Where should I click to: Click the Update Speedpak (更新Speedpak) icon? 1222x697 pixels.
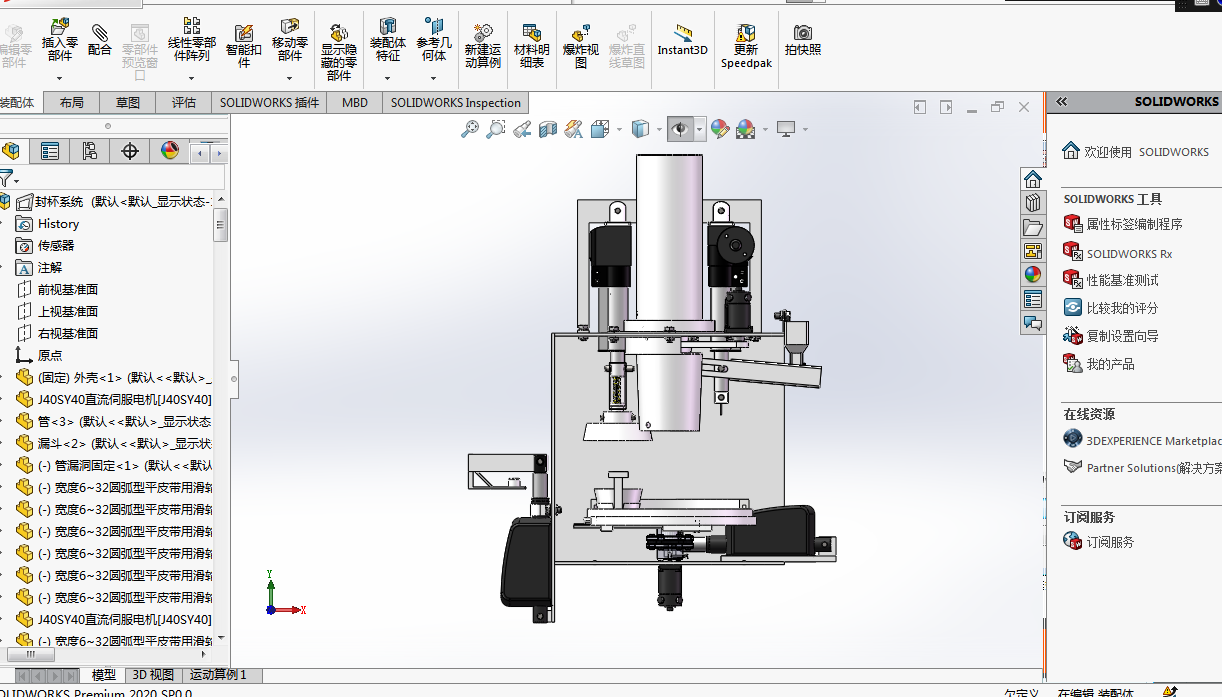click(x=746, y=32)
